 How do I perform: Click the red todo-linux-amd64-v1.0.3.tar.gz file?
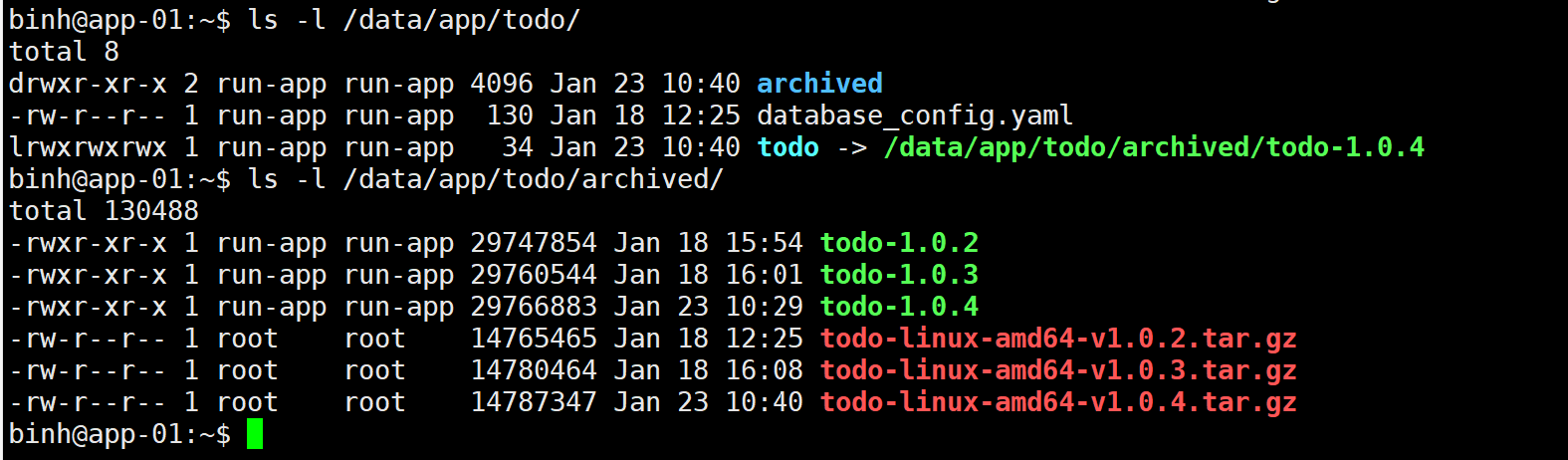pos(1057,370)
